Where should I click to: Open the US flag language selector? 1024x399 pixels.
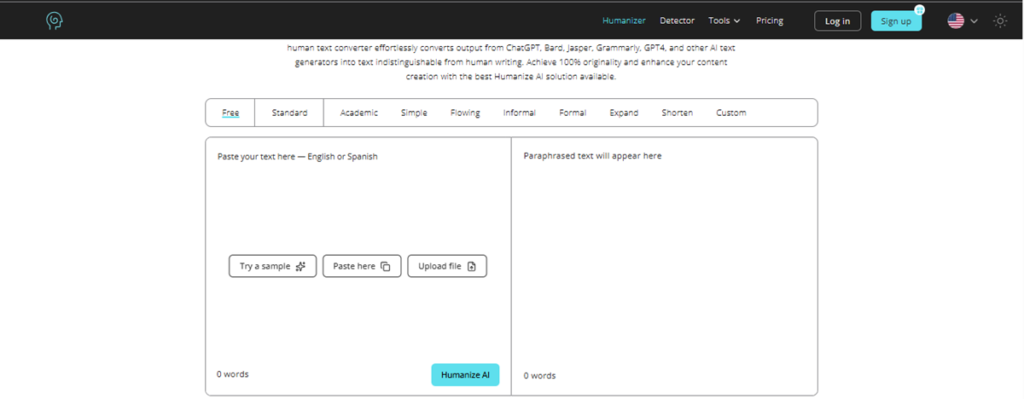963,21
